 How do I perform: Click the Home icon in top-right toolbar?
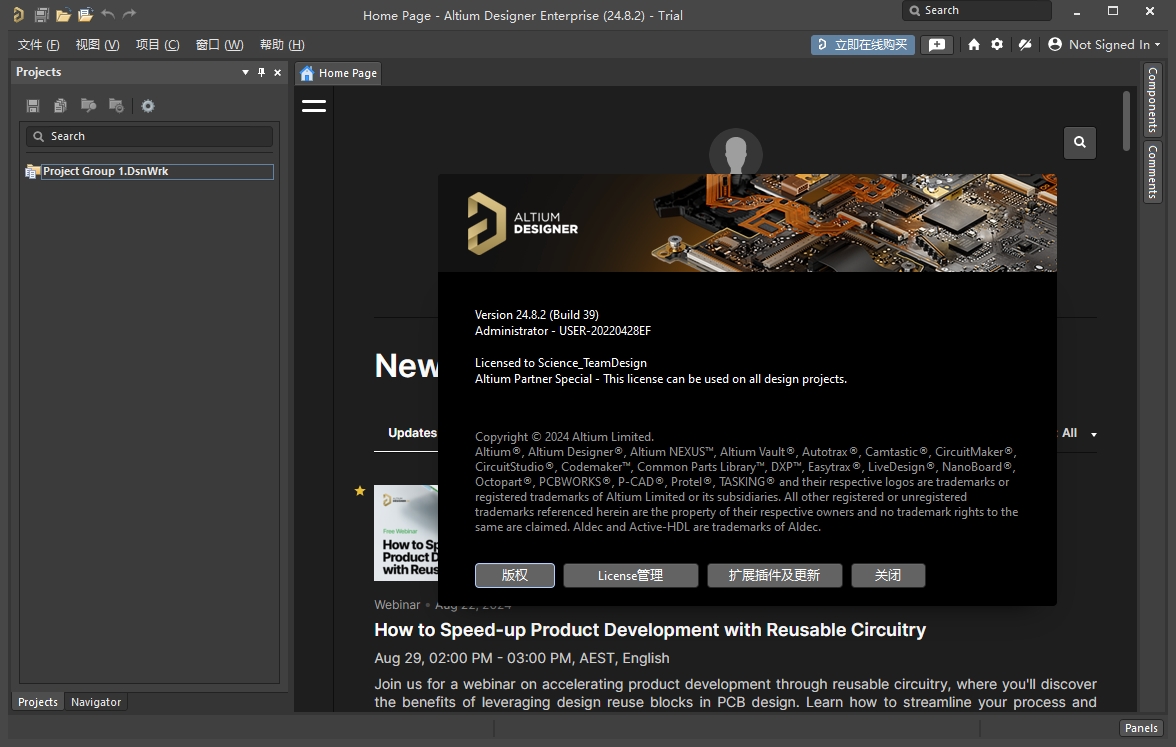click(973, 45)
